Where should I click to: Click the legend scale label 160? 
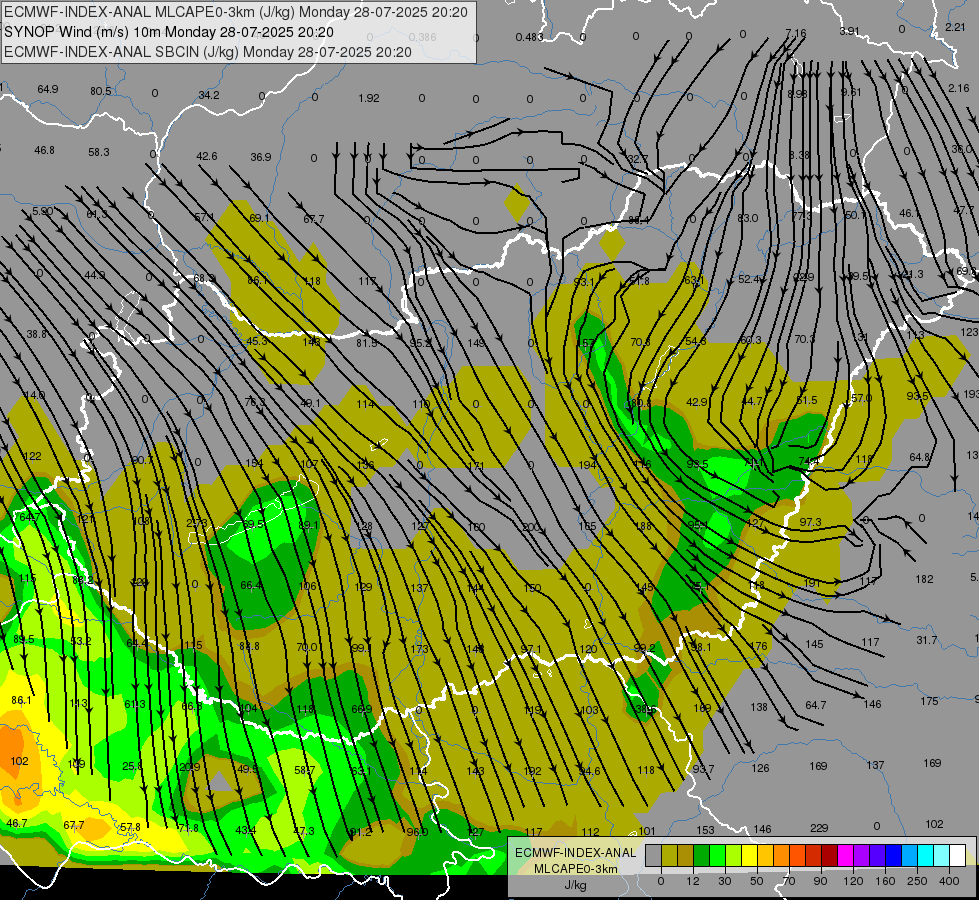[x=885, y=881]
